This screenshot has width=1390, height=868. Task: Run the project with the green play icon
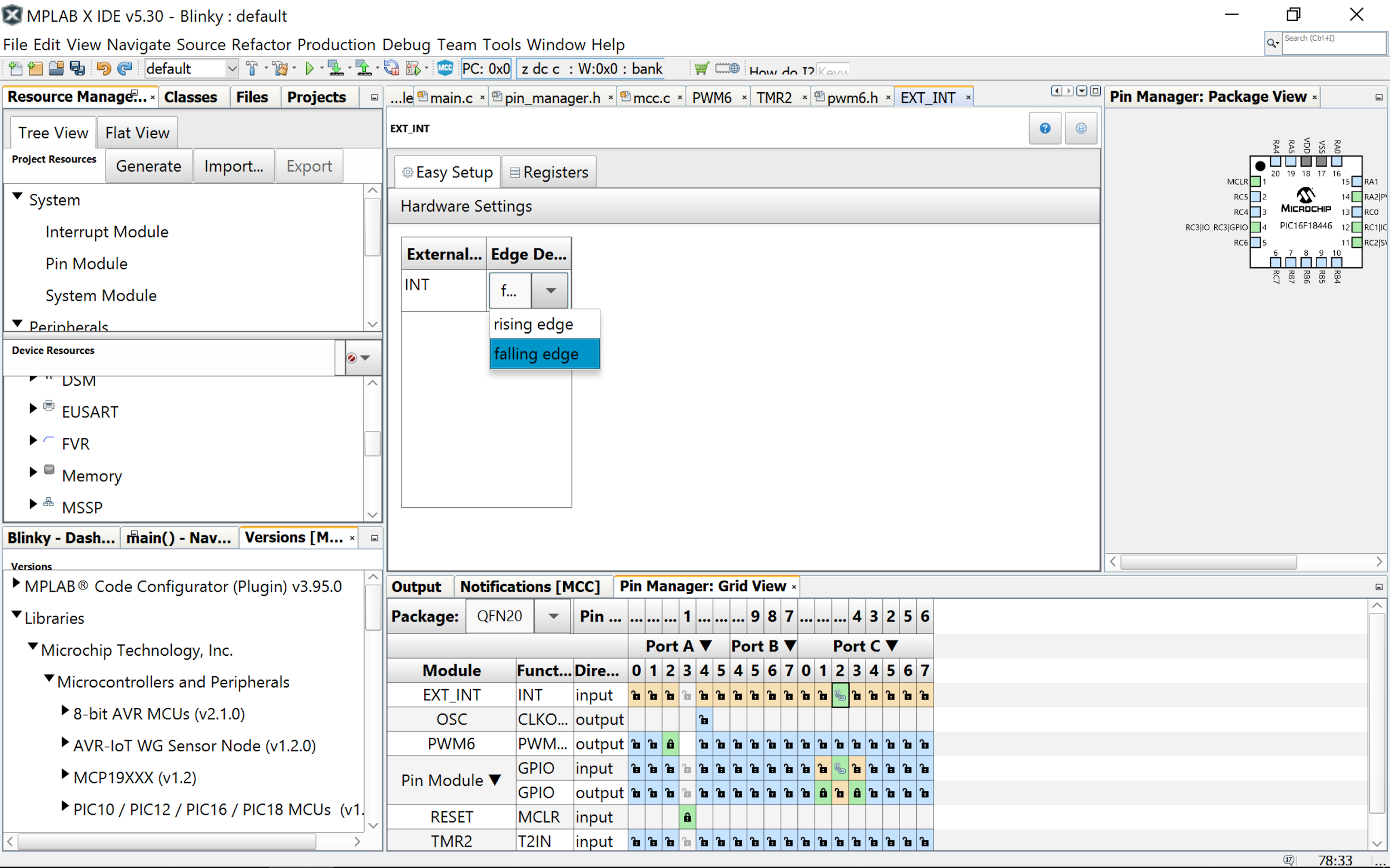310,69
